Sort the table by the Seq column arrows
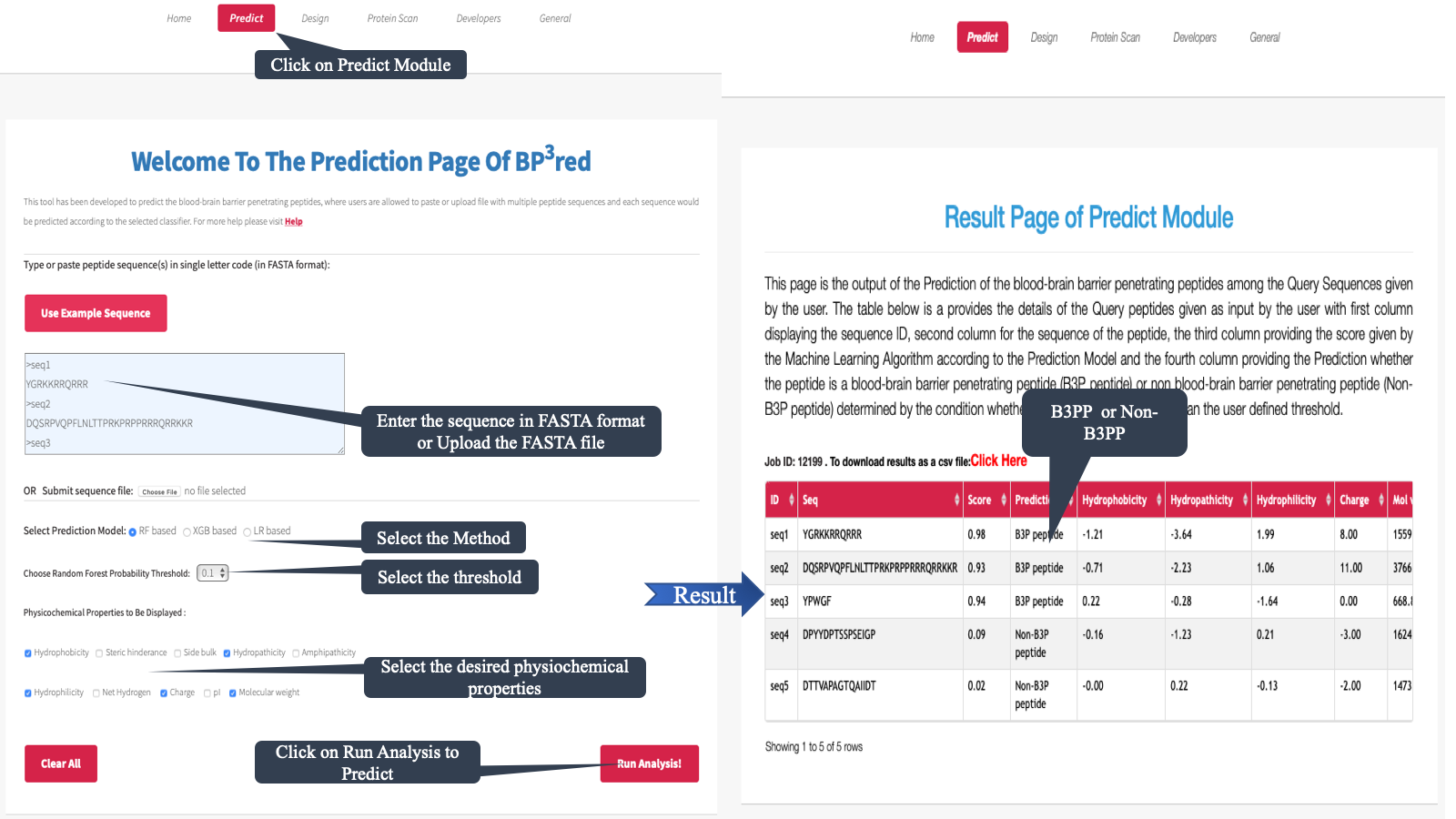 point(956,500)
